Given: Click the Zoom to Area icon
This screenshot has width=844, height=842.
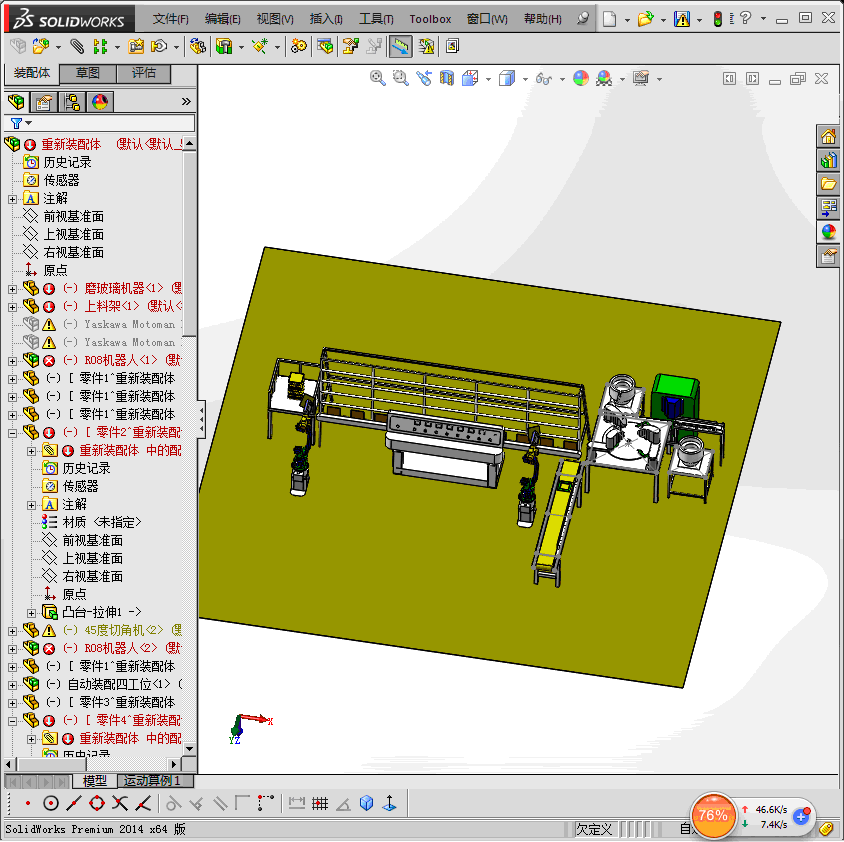Looking at the screenshot, I should pos(400,79).
